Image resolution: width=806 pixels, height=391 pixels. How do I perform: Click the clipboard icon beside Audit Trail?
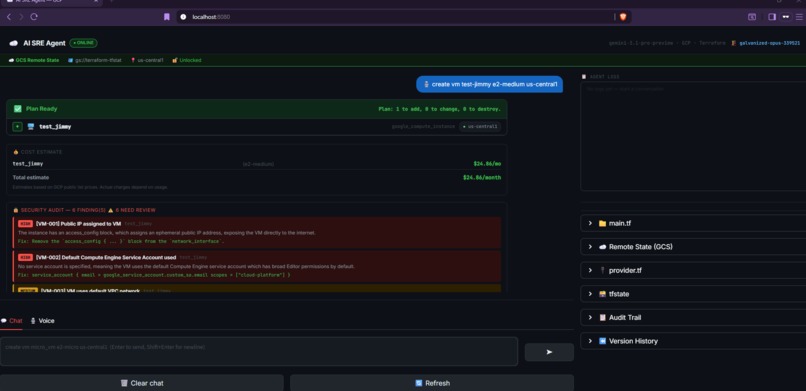[x=602, y=318]
